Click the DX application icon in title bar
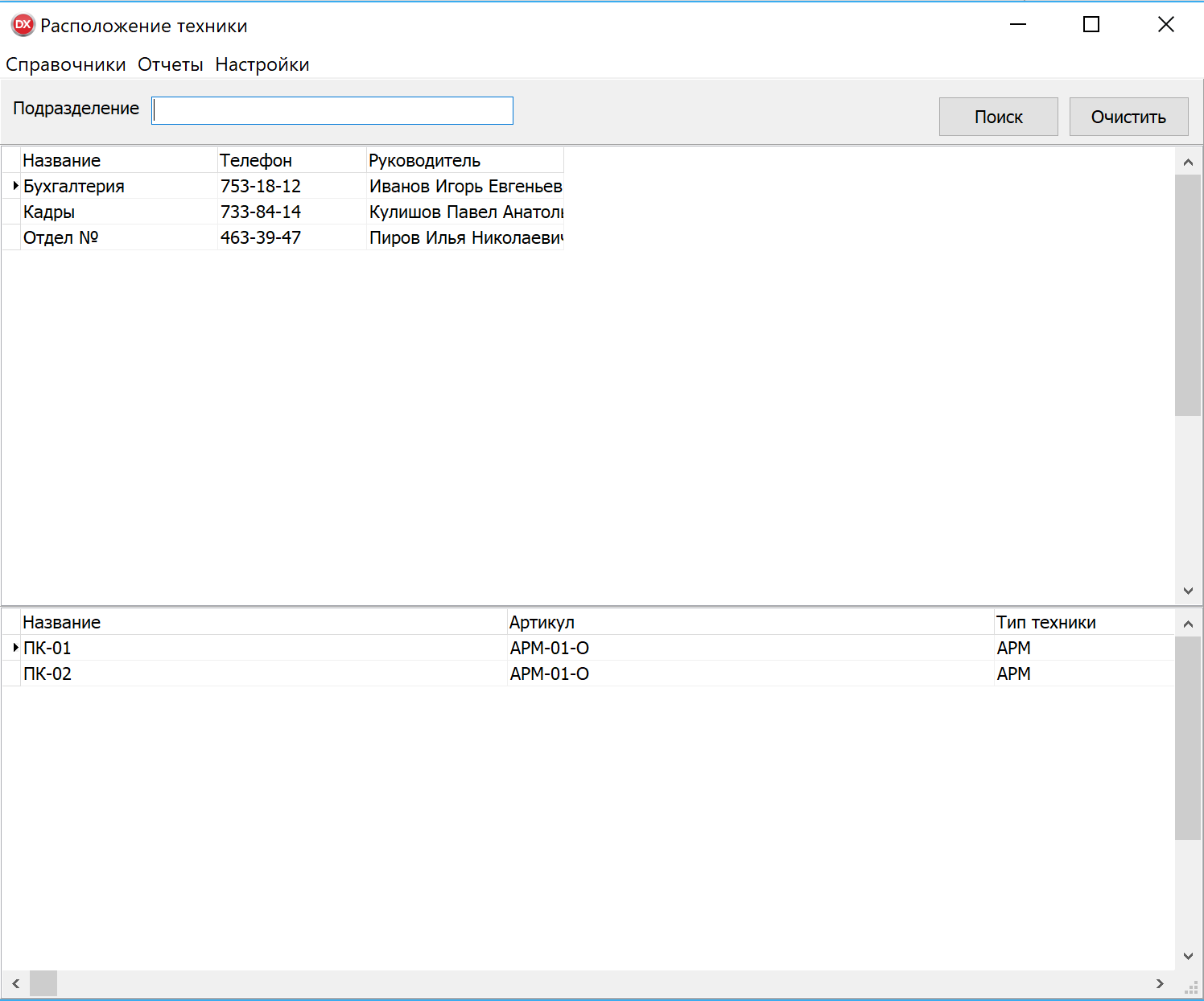 coord(23,25)
